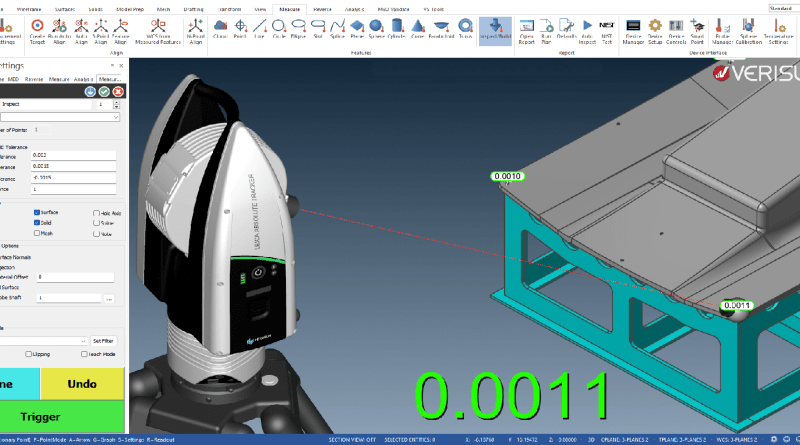Measure a Line feature
Image resolution: width=800 pixels, height=445 pixels.
pos(259,29)
